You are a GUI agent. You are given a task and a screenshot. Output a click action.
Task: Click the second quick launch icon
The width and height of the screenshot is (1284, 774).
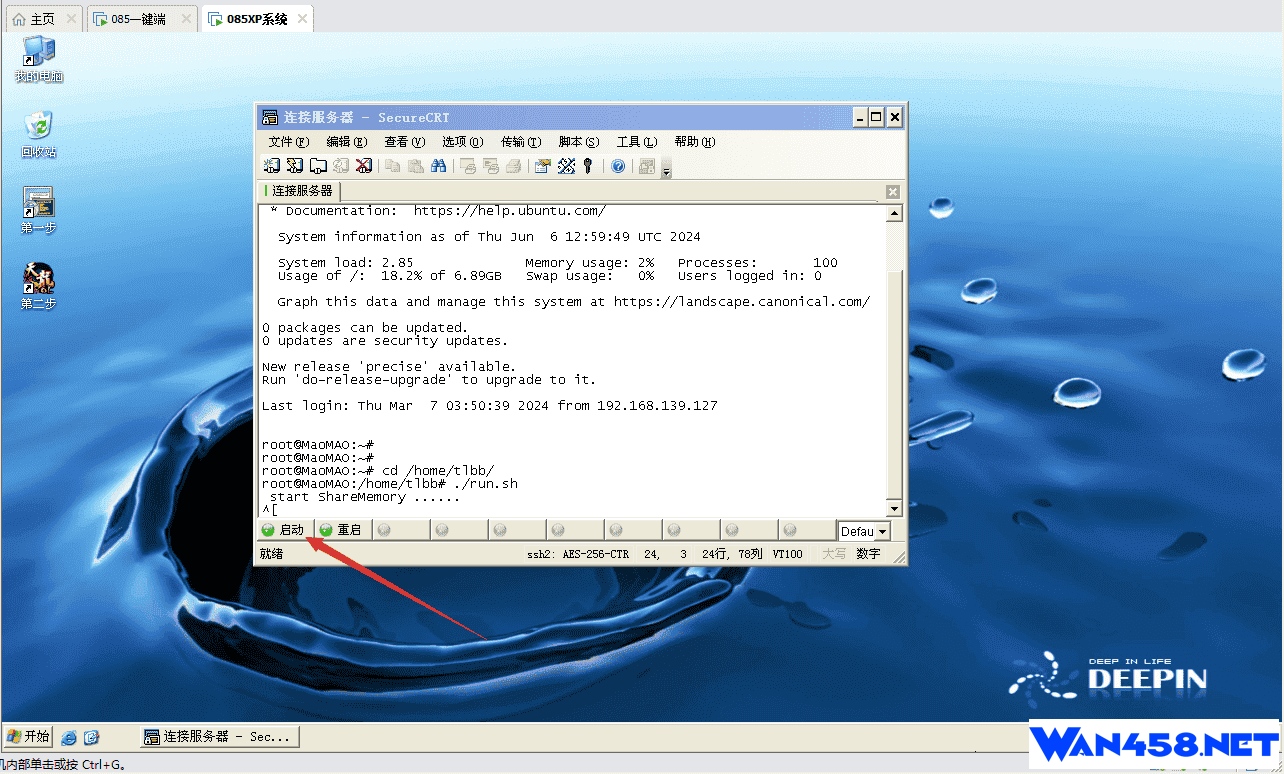91,737
